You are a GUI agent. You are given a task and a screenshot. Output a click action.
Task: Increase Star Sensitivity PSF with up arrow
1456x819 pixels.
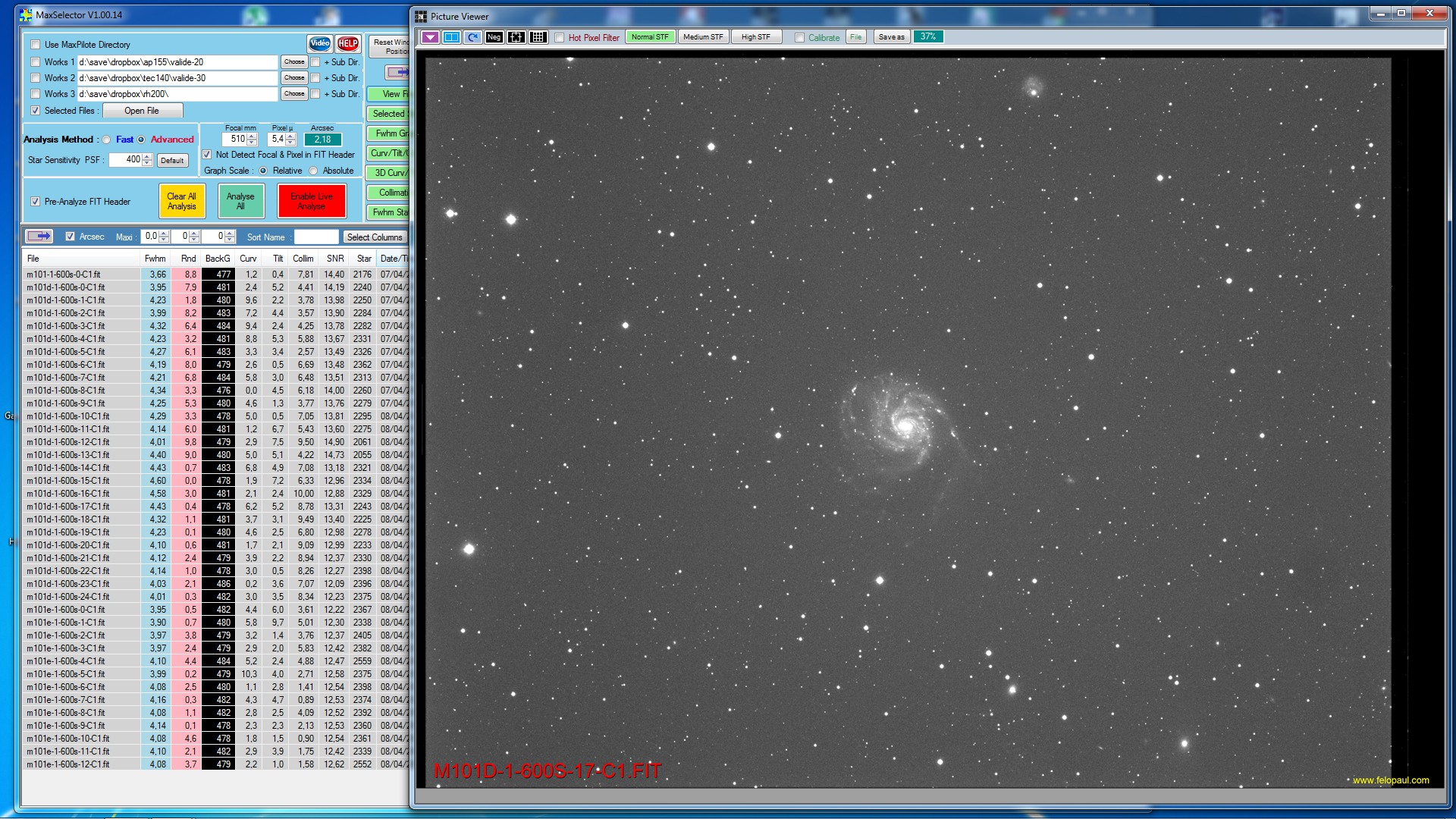point(148,156)
